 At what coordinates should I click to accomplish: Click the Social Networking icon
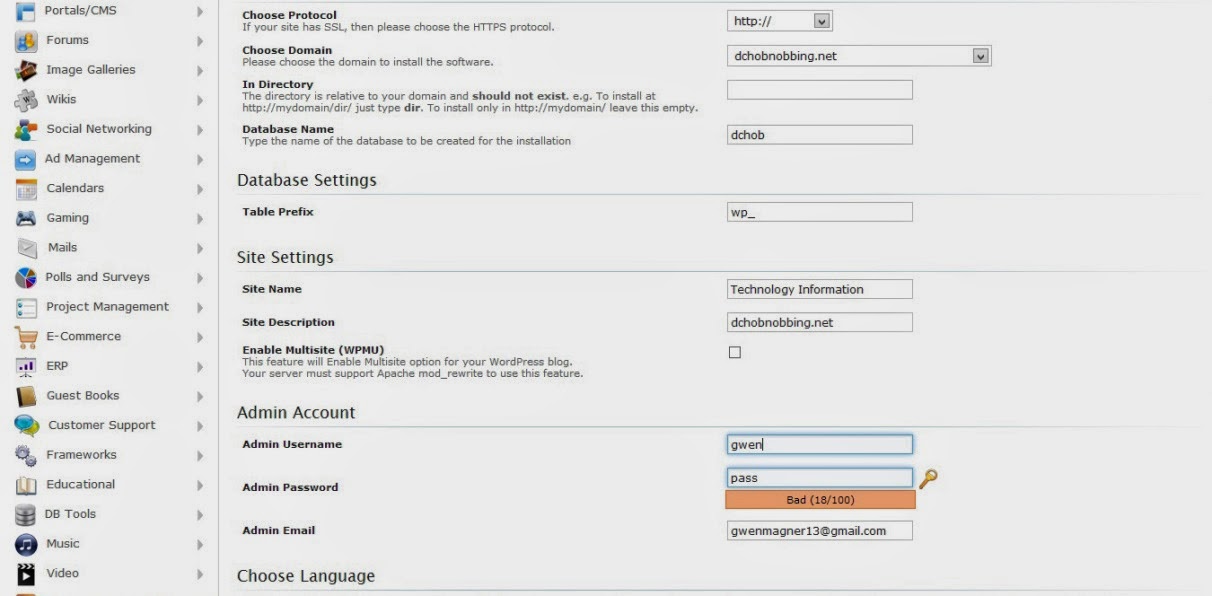[x=26, y=130]
